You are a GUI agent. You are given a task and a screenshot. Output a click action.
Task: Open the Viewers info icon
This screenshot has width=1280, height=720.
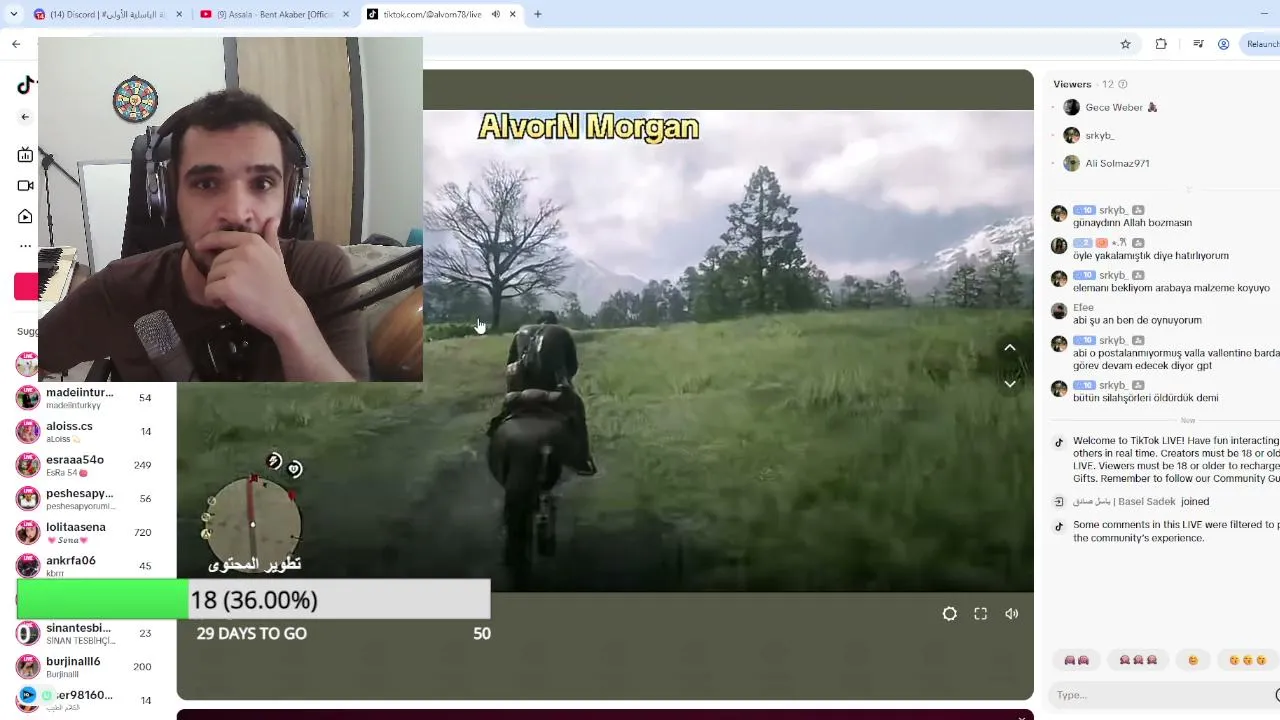tap(1122, 84)
